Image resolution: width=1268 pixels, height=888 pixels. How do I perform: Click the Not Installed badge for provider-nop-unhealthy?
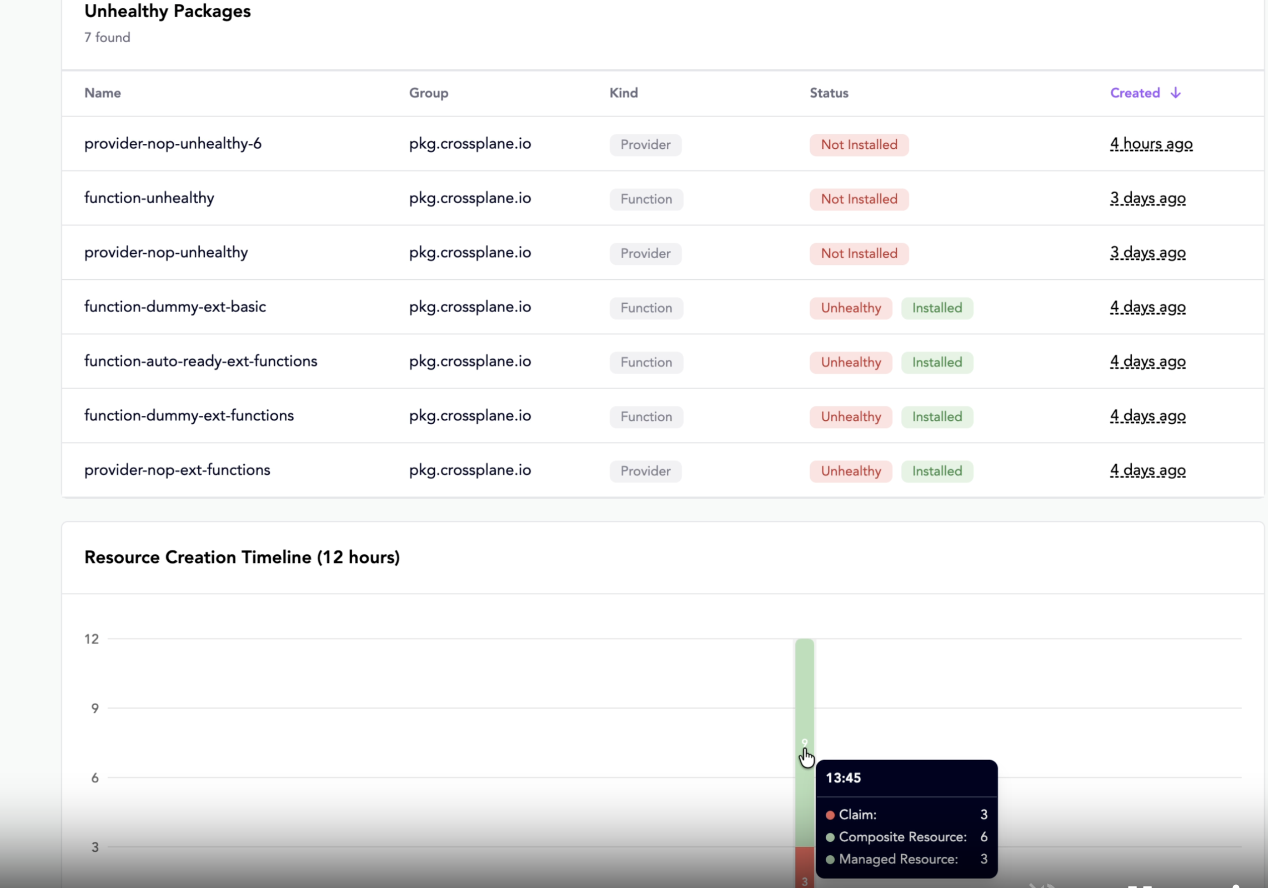pos(859,253)
